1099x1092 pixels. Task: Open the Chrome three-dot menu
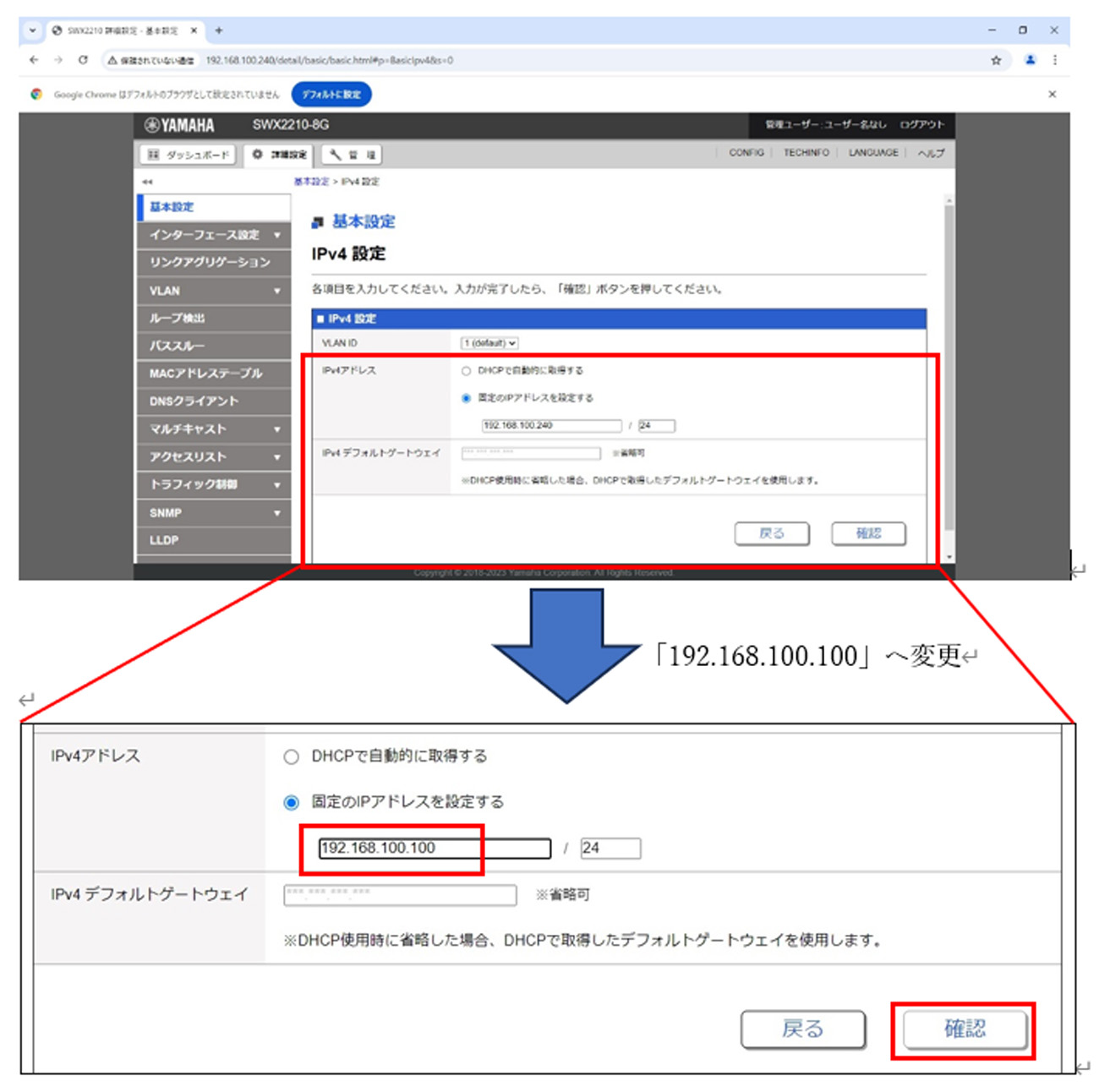1054,60
